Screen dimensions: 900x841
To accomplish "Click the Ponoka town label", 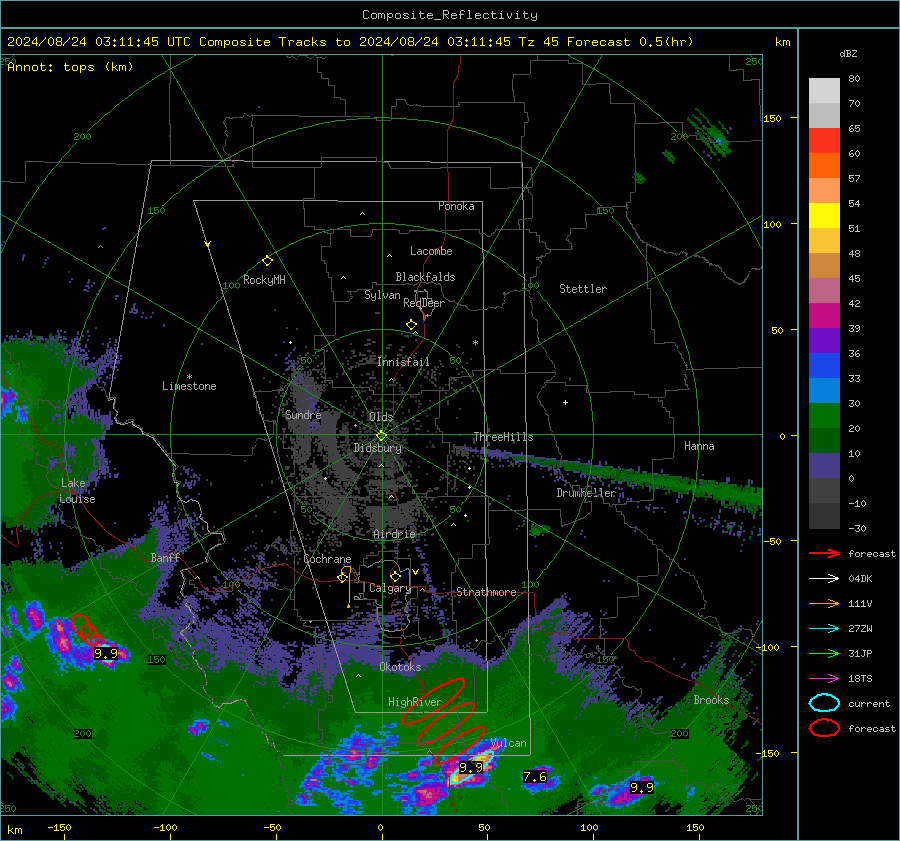I will pyautogui.click(x=456, y=206).
